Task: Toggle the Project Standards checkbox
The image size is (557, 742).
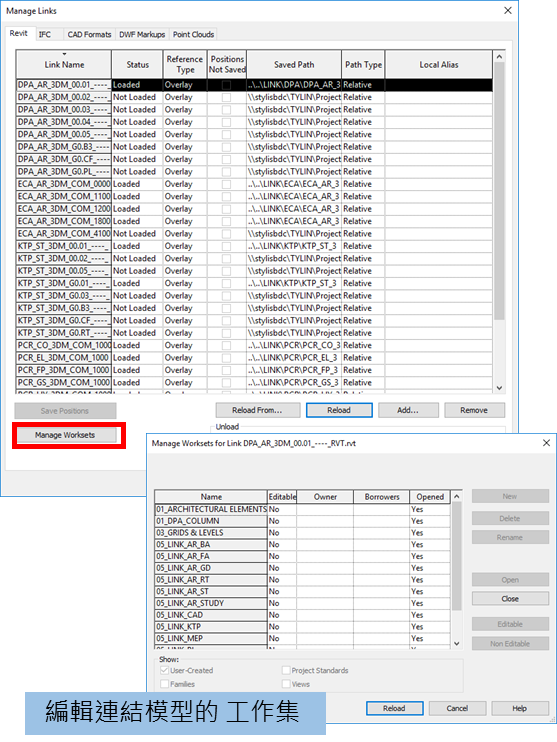Action: point(286,671)
